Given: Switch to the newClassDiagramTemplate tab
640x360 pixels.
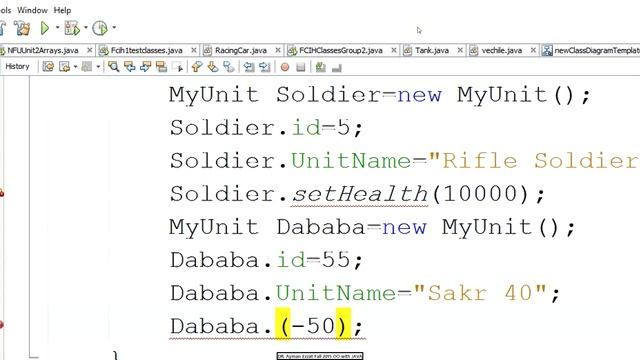Looking at the screenshot, I should (591, 51).
